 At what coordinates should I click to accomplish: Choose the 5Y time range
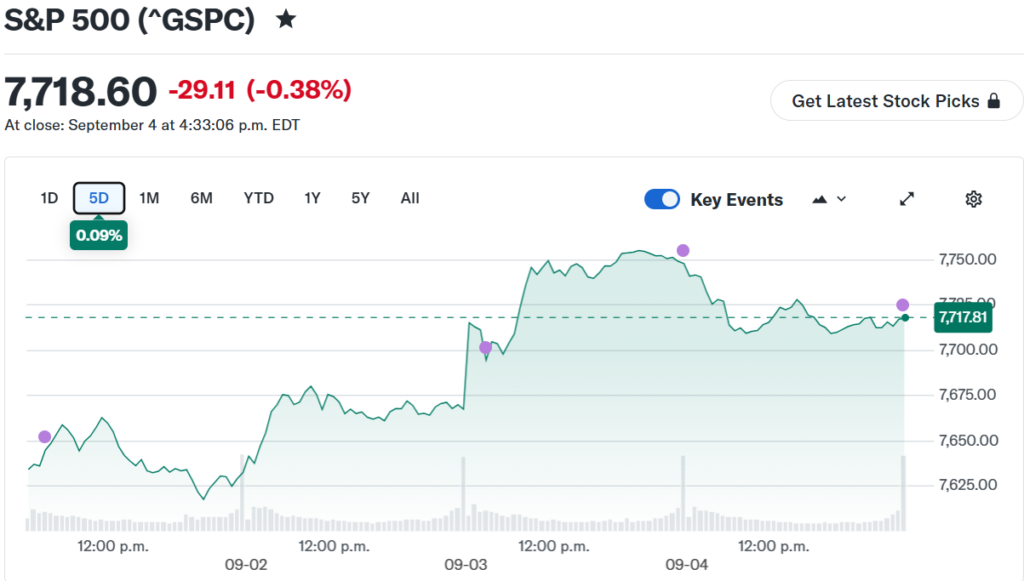point(360,198)
